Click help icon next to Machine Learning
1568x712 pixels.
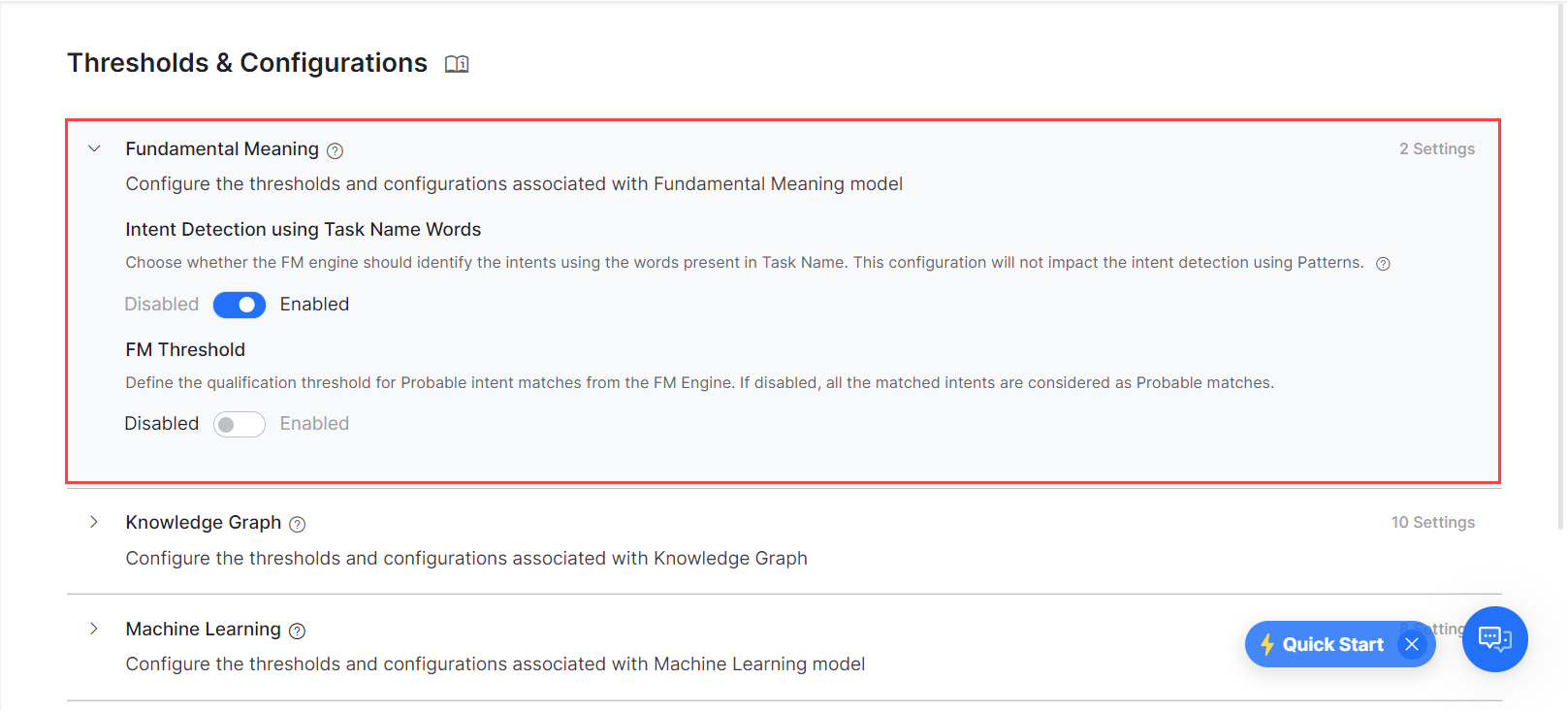pyautogui.click(x=298, y=631)
